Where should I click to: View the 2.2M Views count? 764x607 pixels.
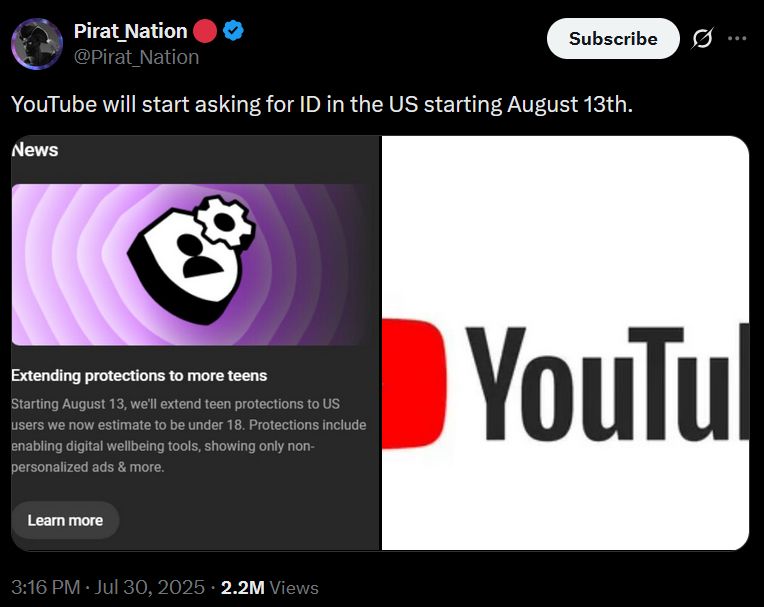(x=269, y=588)
